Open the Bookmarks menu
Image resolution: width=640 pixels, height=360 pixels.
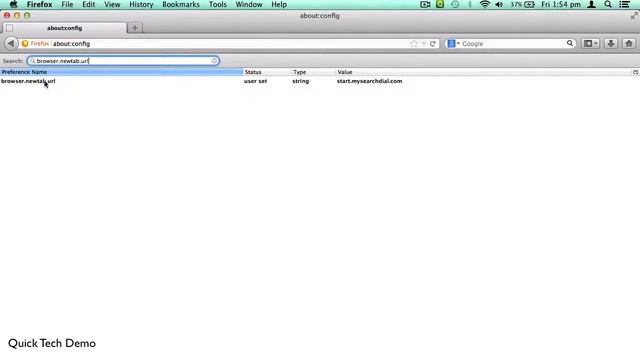click(181, 4)
